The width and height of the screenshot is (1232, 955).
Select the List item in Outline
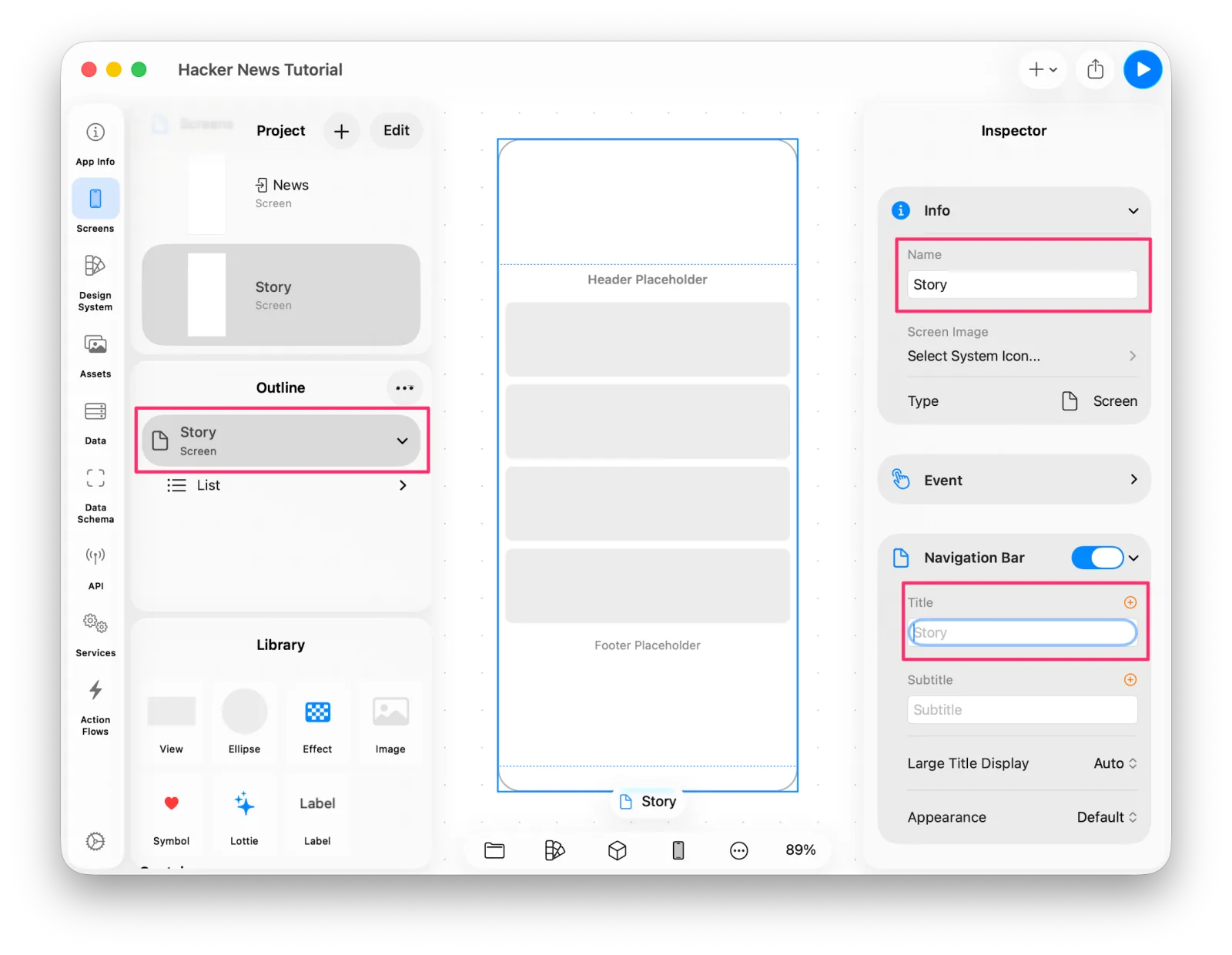282,485
